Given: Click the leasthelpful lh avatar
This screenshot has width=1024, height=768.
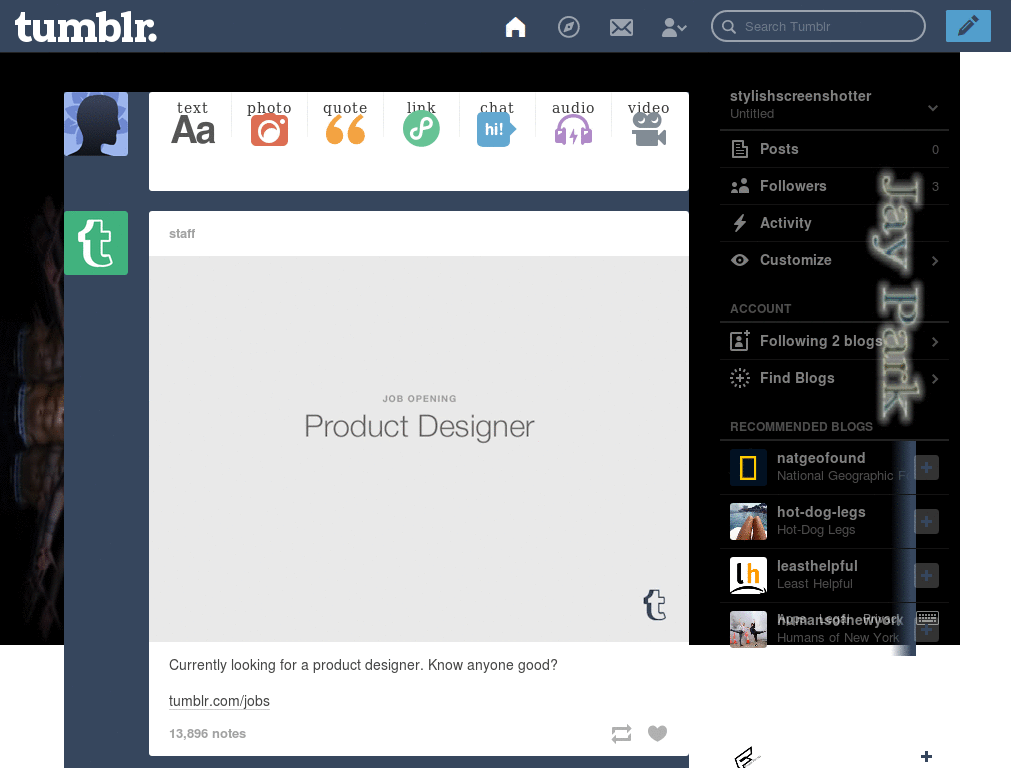Looking at the screenshot, I should 748,575.
